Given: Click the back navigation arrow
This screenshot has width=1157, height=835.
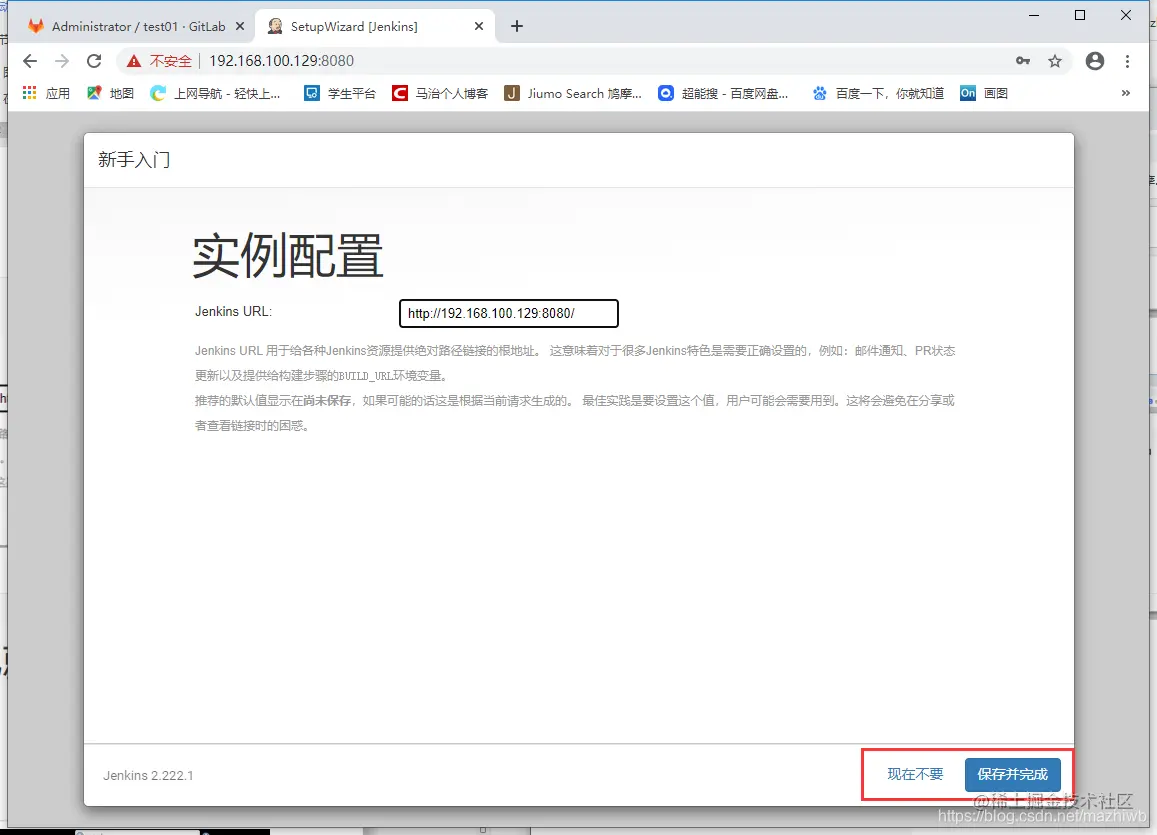Looking at the screenshot, I should point(30,61).
